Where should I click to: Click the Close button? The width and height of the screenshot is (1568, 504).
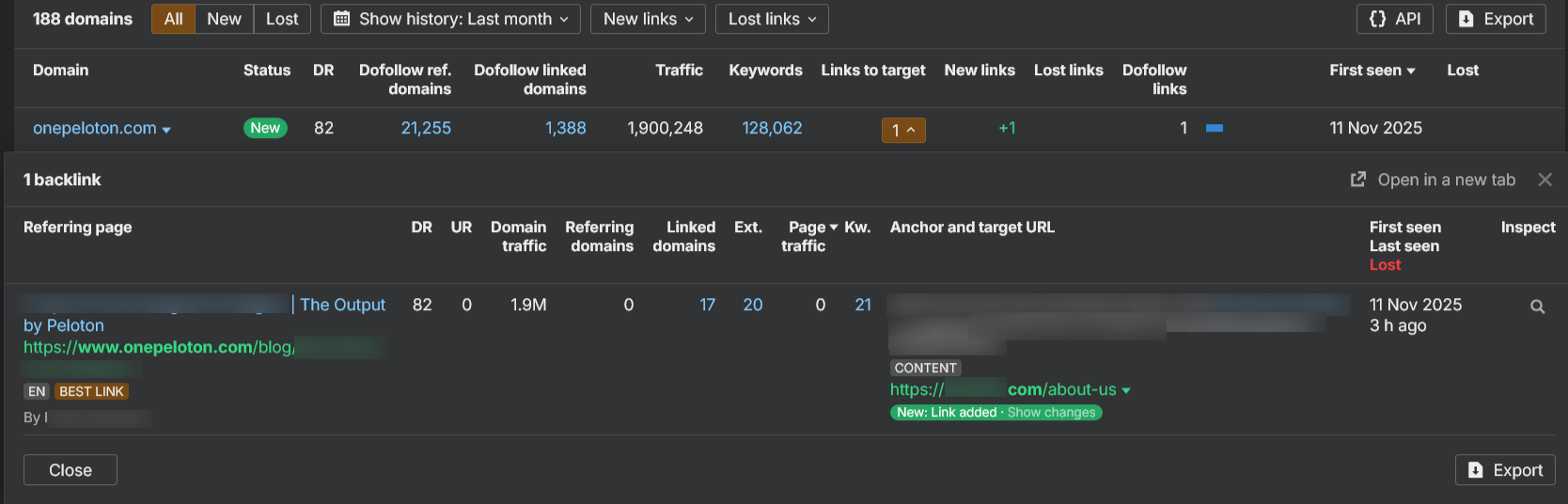71,470
